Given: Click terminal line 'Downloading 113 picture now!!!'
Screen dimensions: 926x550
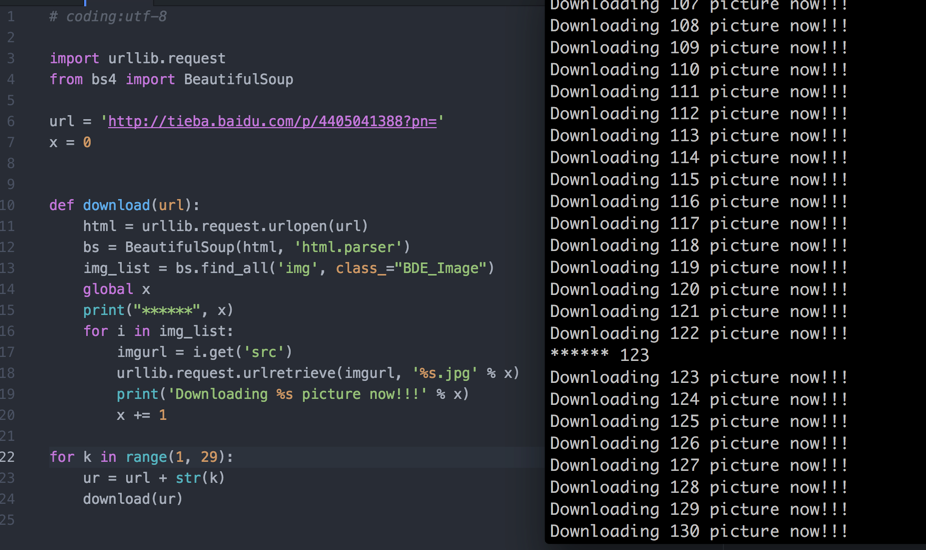Looking at the screenshot, I should (699, 136).
